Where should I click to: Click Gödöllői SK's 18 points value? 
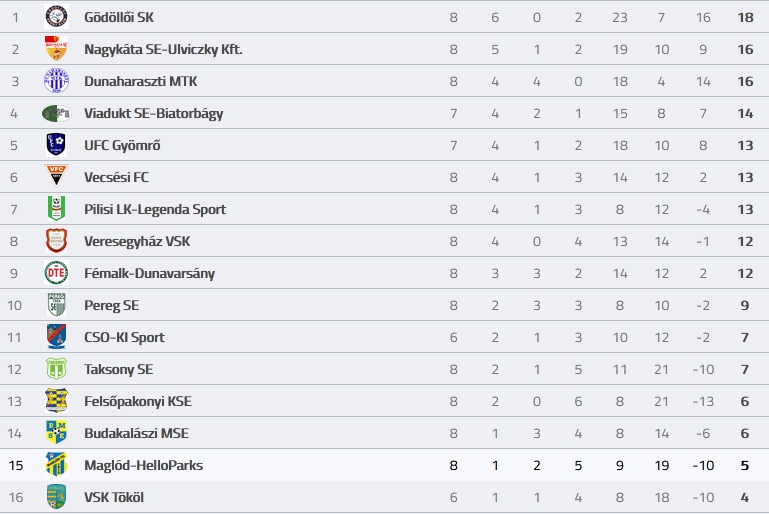pos(745,18)
